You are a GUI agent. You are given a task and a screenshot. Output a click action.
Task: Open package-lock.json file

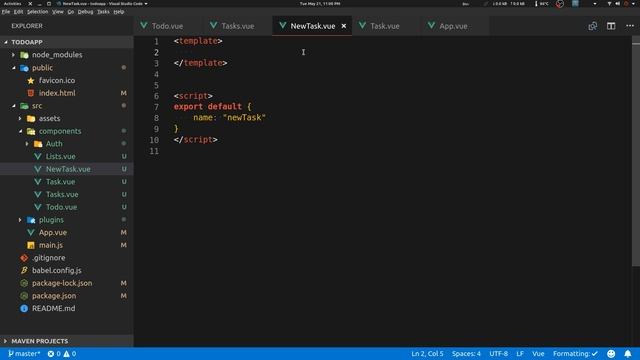point(62,283)
